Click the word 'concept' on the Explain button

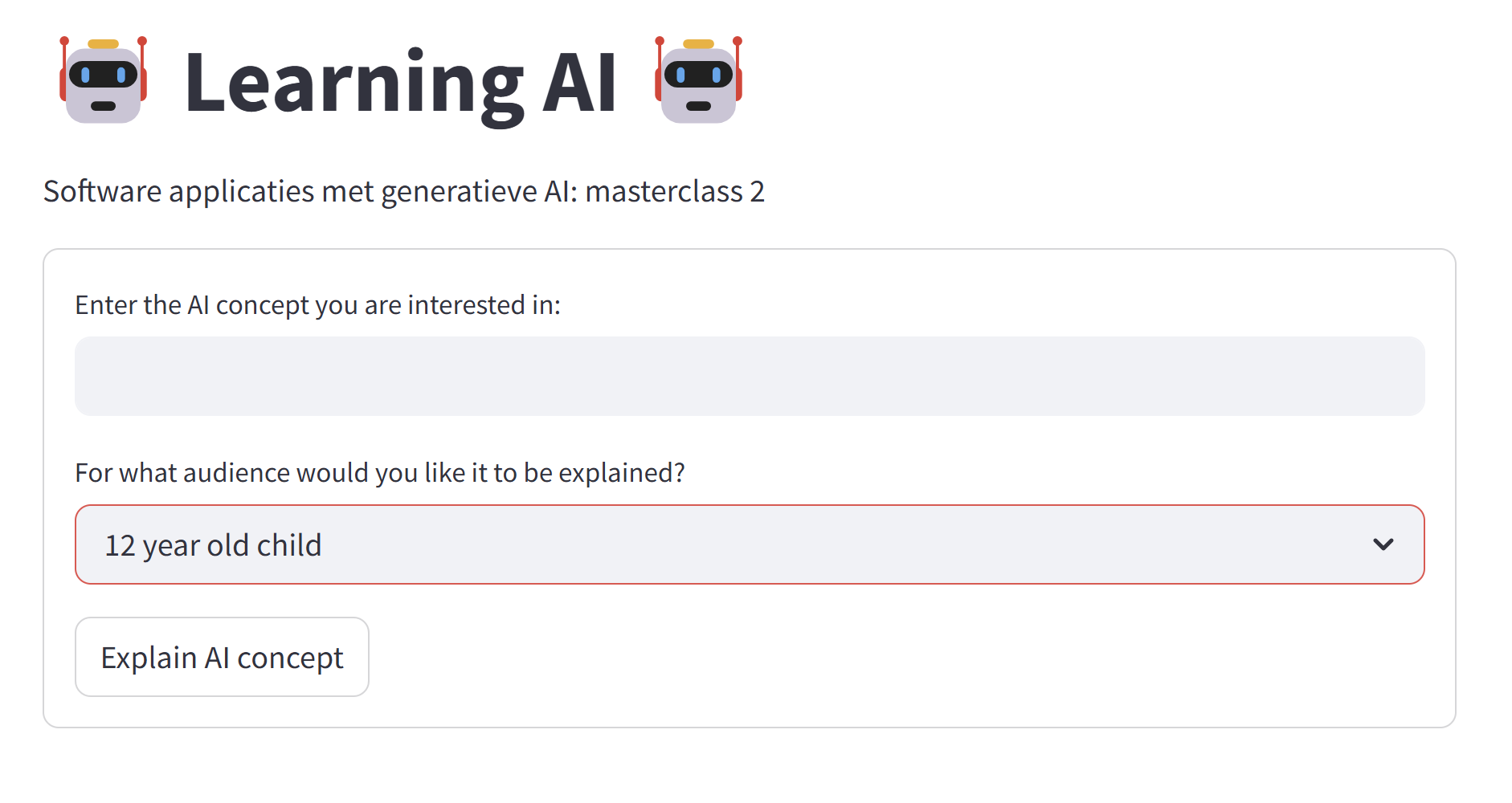point(290,658)
